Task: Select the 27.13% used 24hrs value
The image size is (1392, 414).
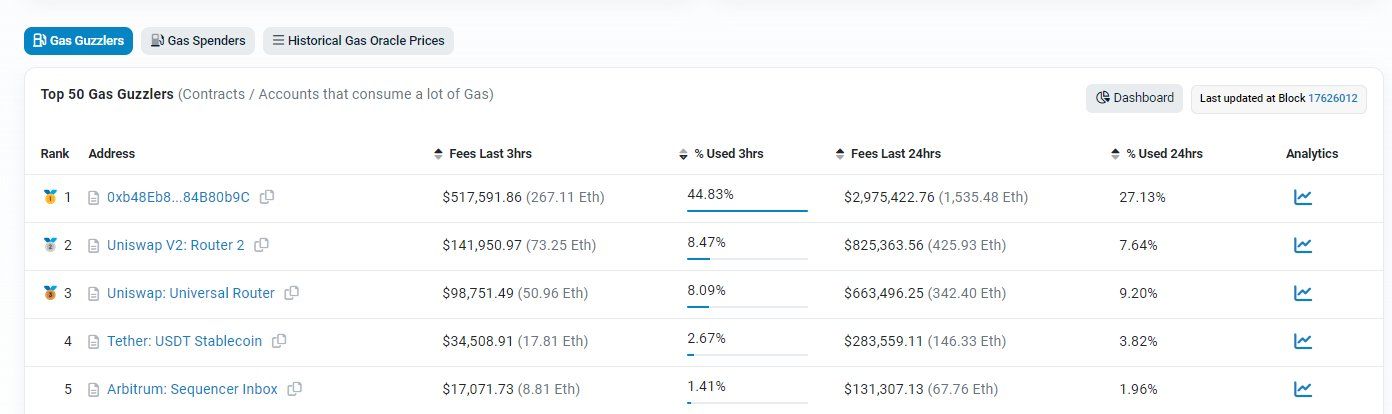Action: (1142, 197)
